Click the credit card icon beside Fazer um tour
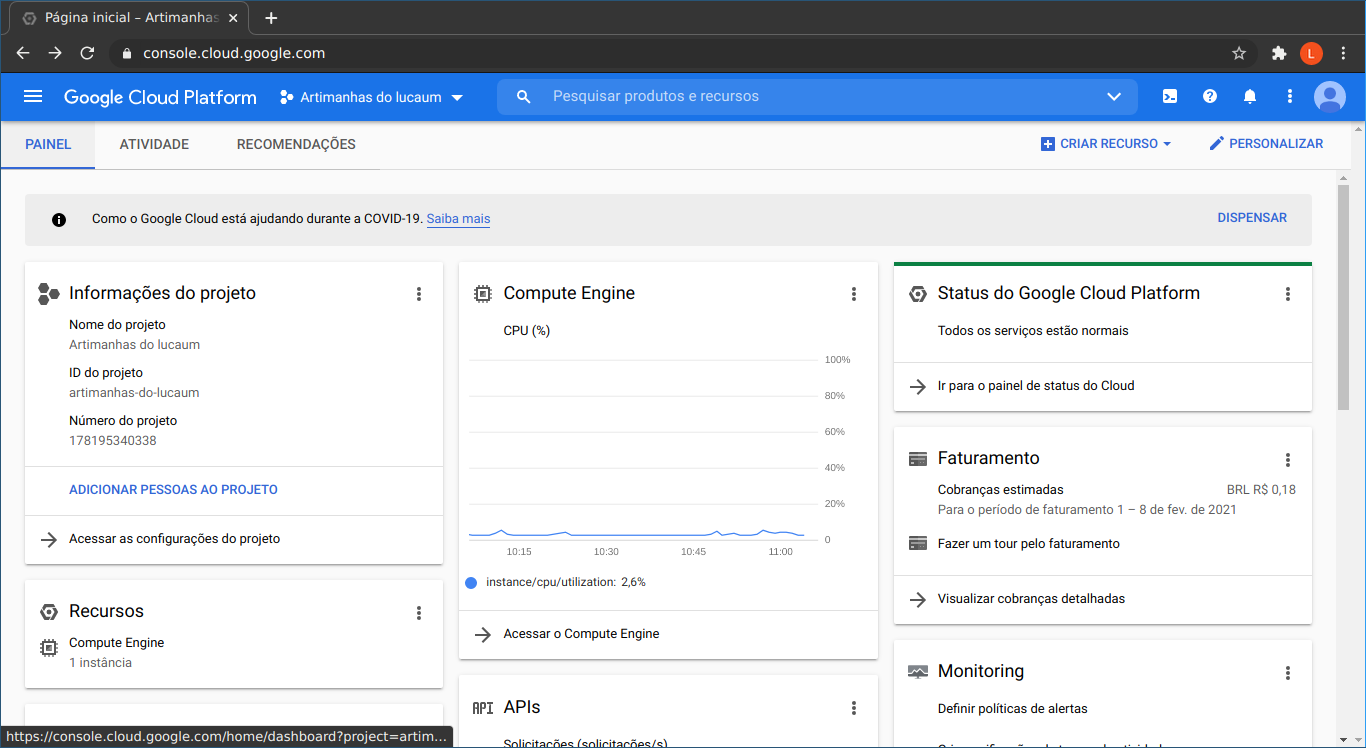This screenshot has height=748, width=1366. 918,544
